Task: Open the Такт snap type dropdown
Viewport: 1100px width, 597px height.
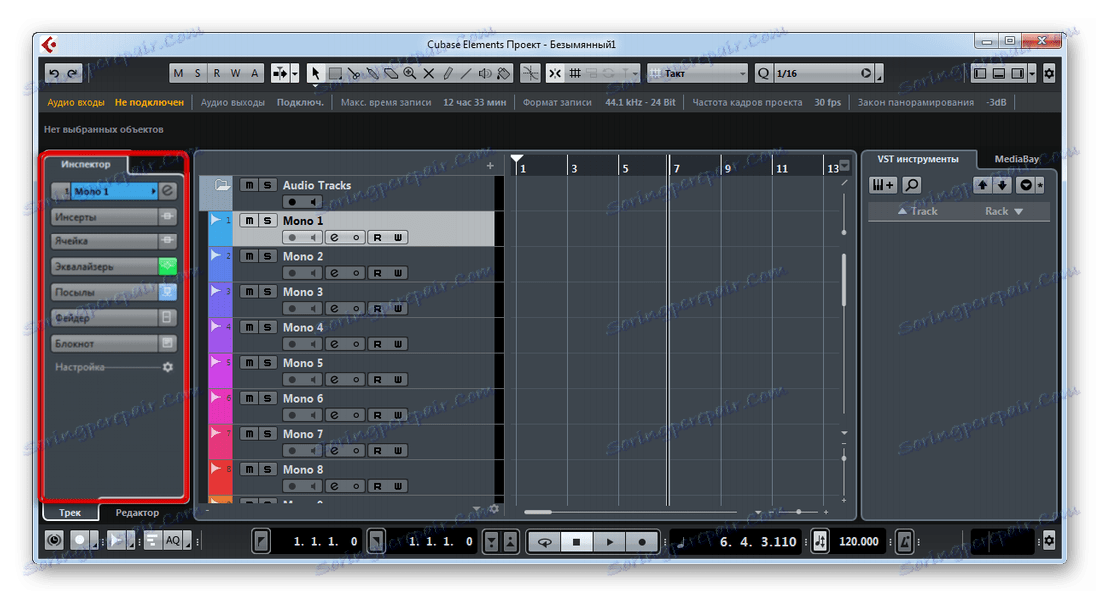Action: [697, 73]
